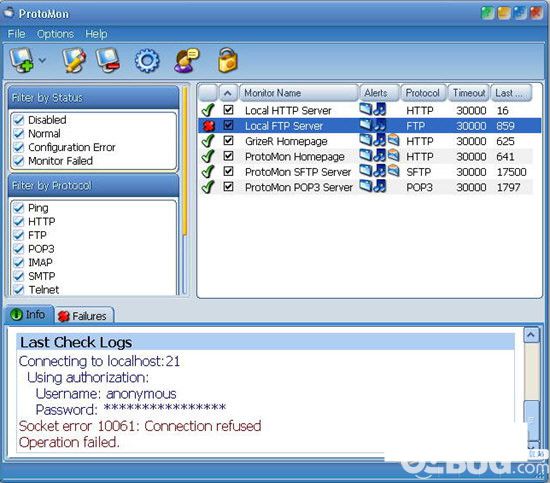This screenshot has width=550, height=483.
Task: Toggle the HTTP protocol filter
Action: pyautogui.click(x=18, y=222)
